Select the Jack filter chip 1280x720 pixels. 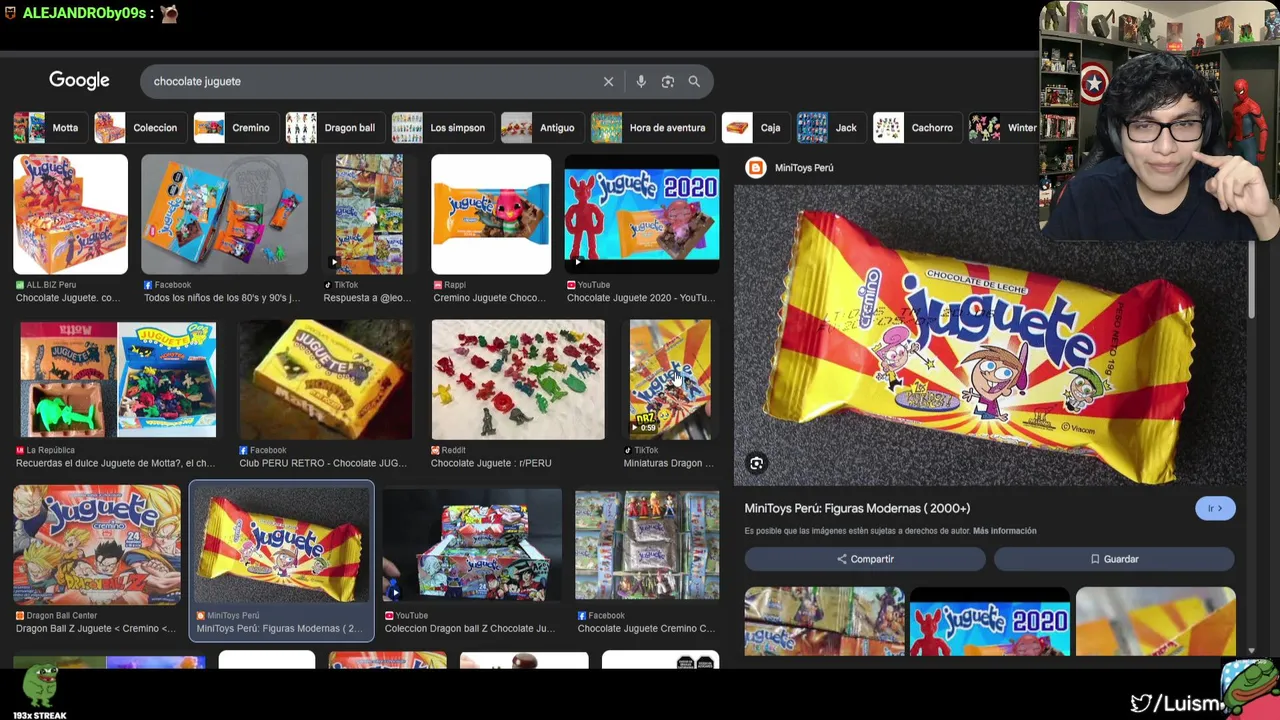[829, 128]
